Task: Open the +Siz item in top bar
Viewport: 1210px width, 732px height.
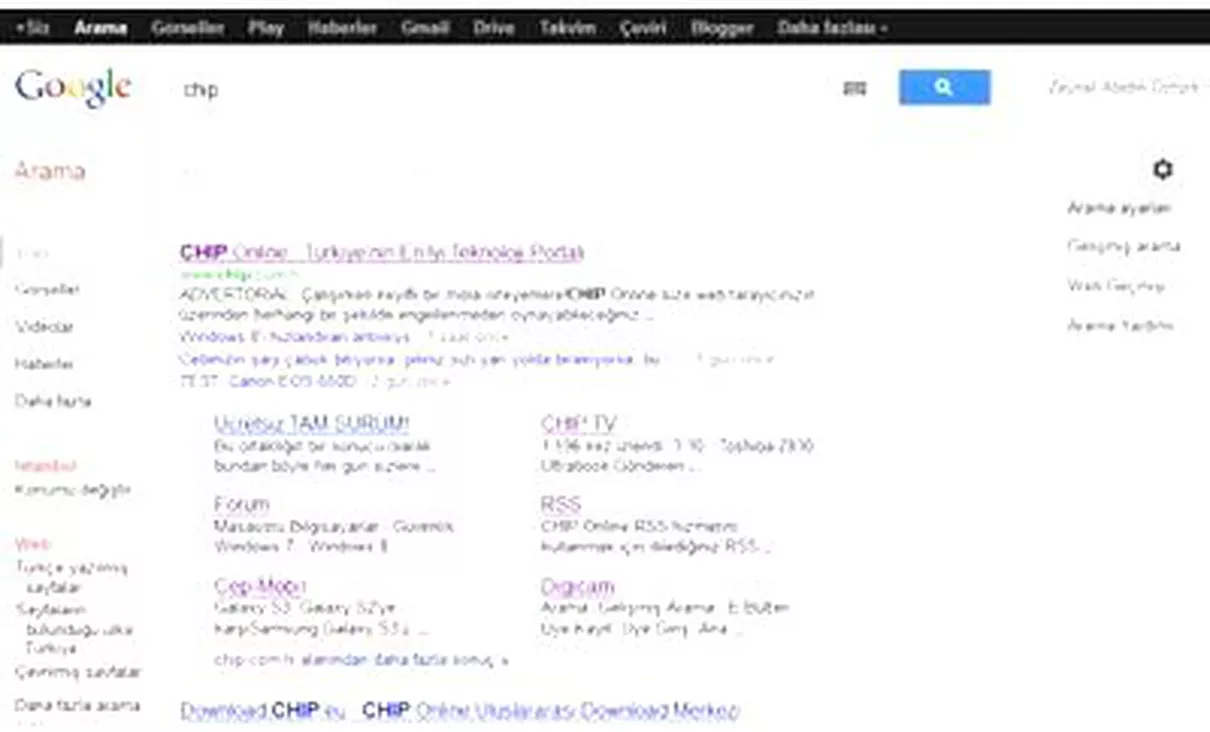Action: point(33,28)
